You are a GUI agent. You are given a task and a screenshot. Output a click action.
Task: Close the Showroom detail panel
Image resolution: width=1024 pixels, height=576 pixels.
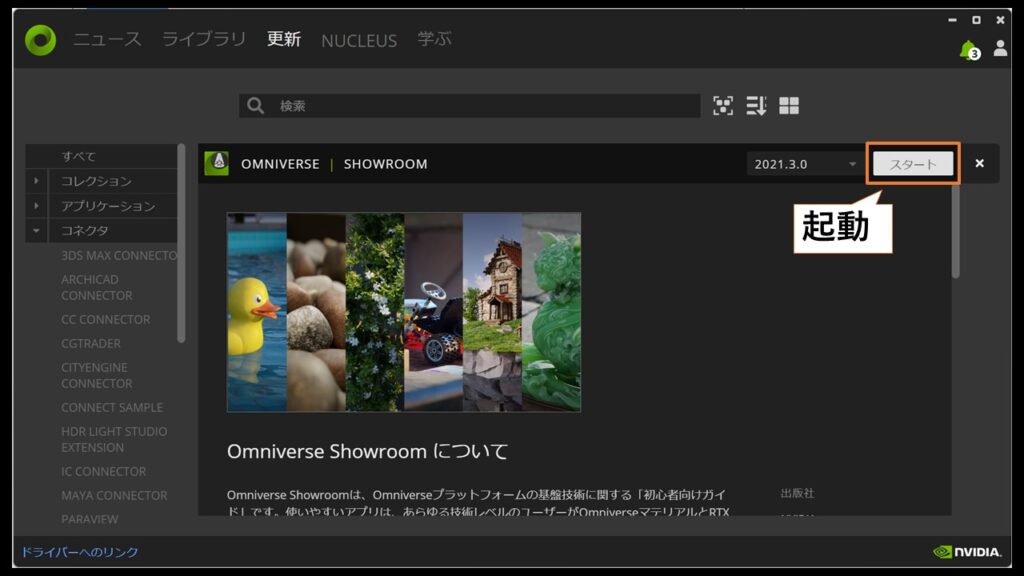coord(980,163)
